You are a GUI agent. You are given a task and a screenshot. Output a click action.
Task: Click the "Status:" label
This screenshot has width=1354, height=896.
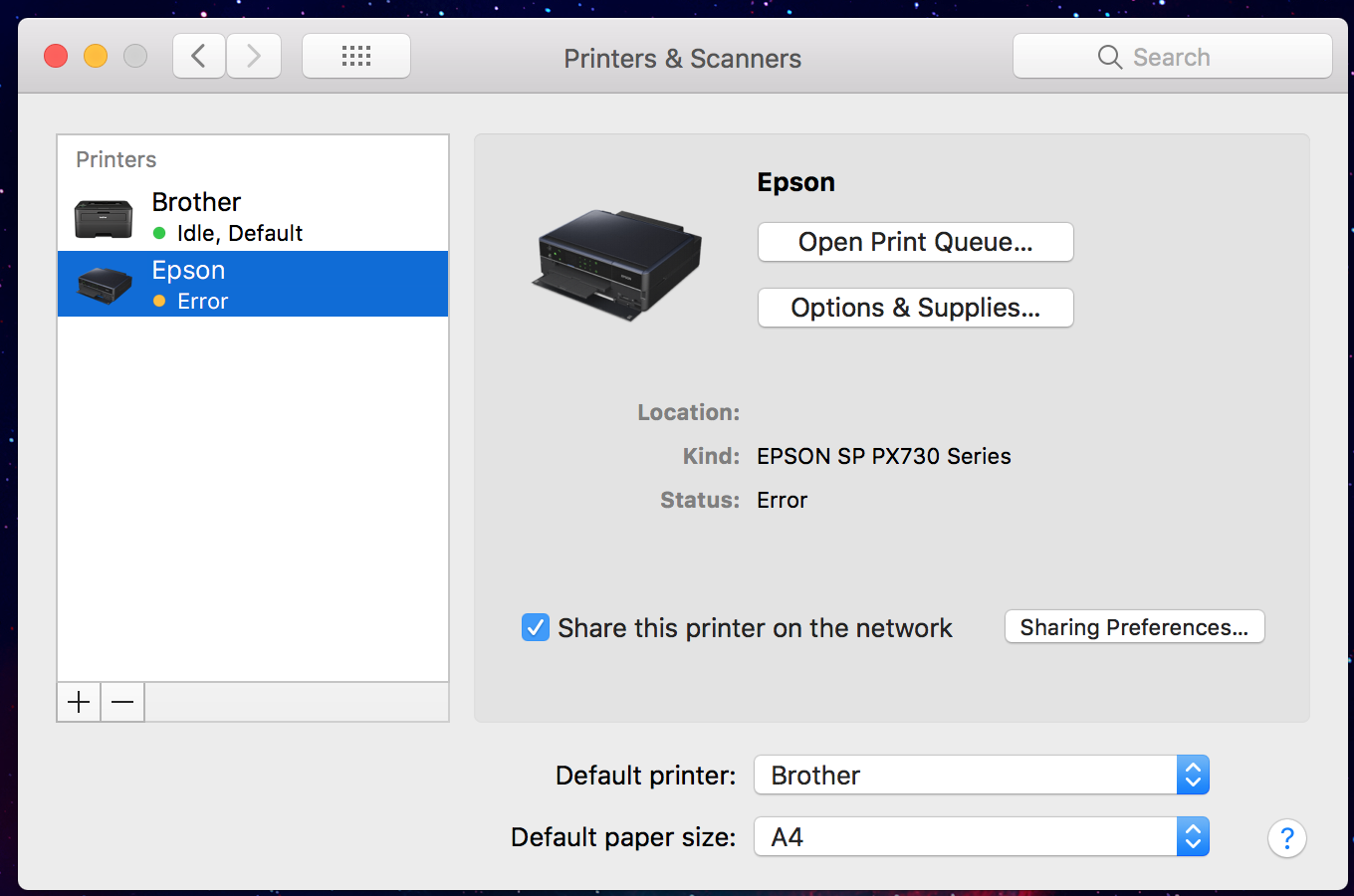point(700,500)
